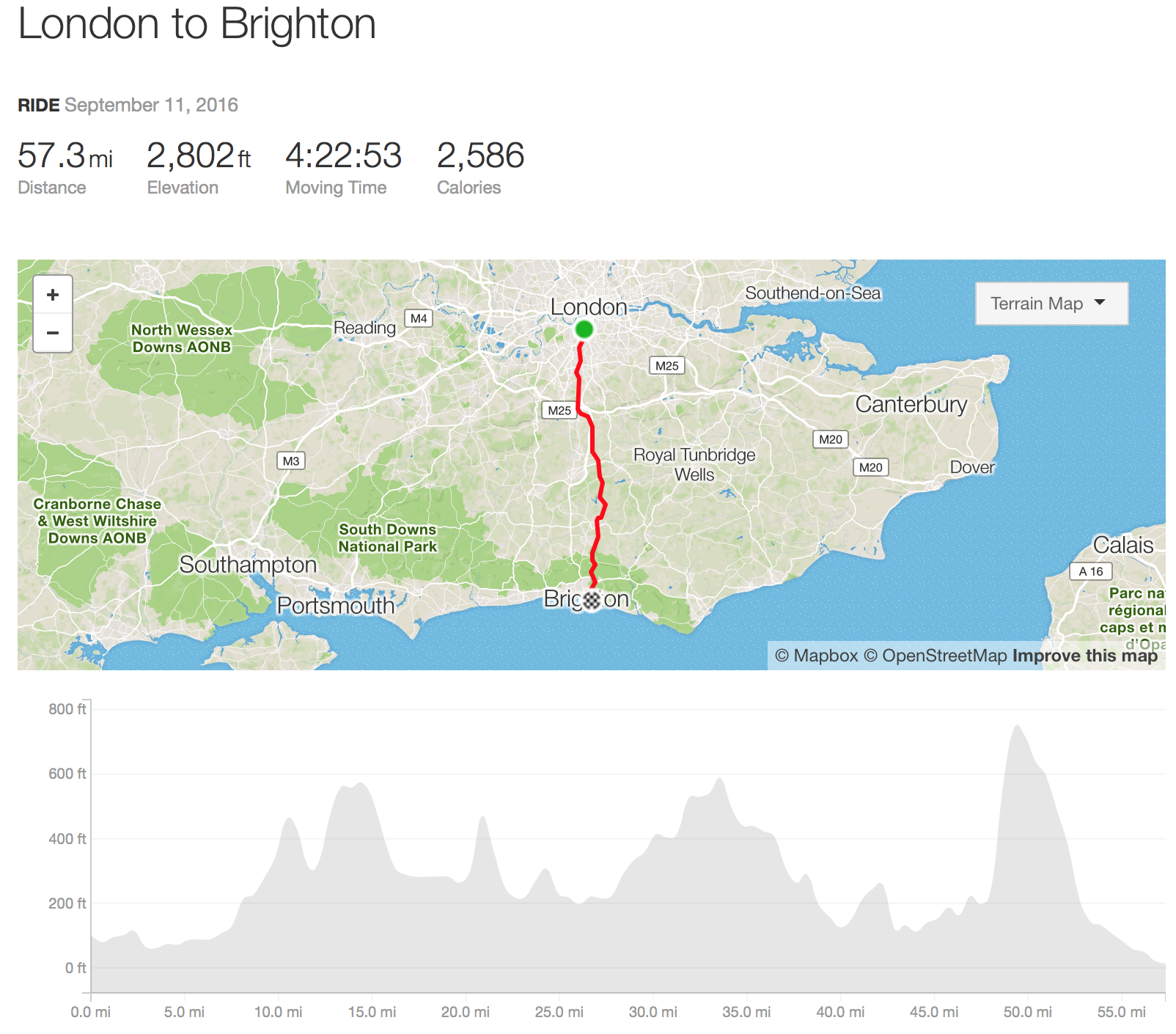The width and height of the screenshot is (1176, 1034).
Task: Zoom out with the minus button
Action: 53,333
